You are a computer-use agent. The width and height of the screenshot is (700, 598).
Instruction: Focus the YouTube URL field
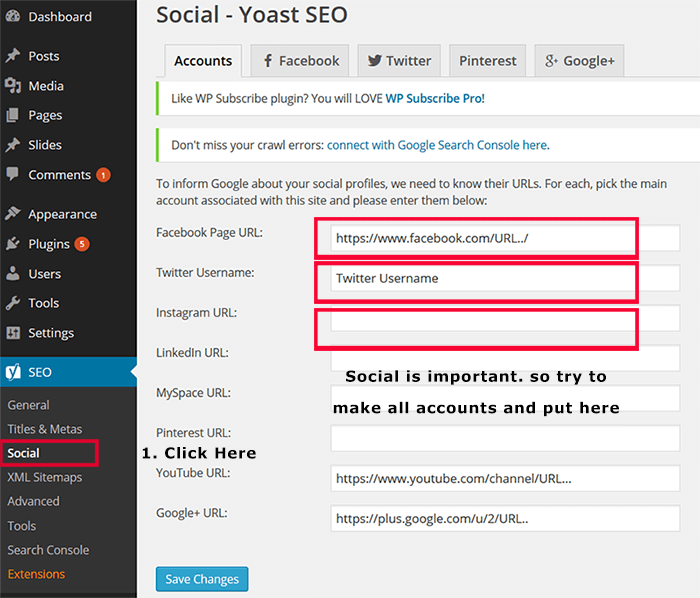point(505,478)
